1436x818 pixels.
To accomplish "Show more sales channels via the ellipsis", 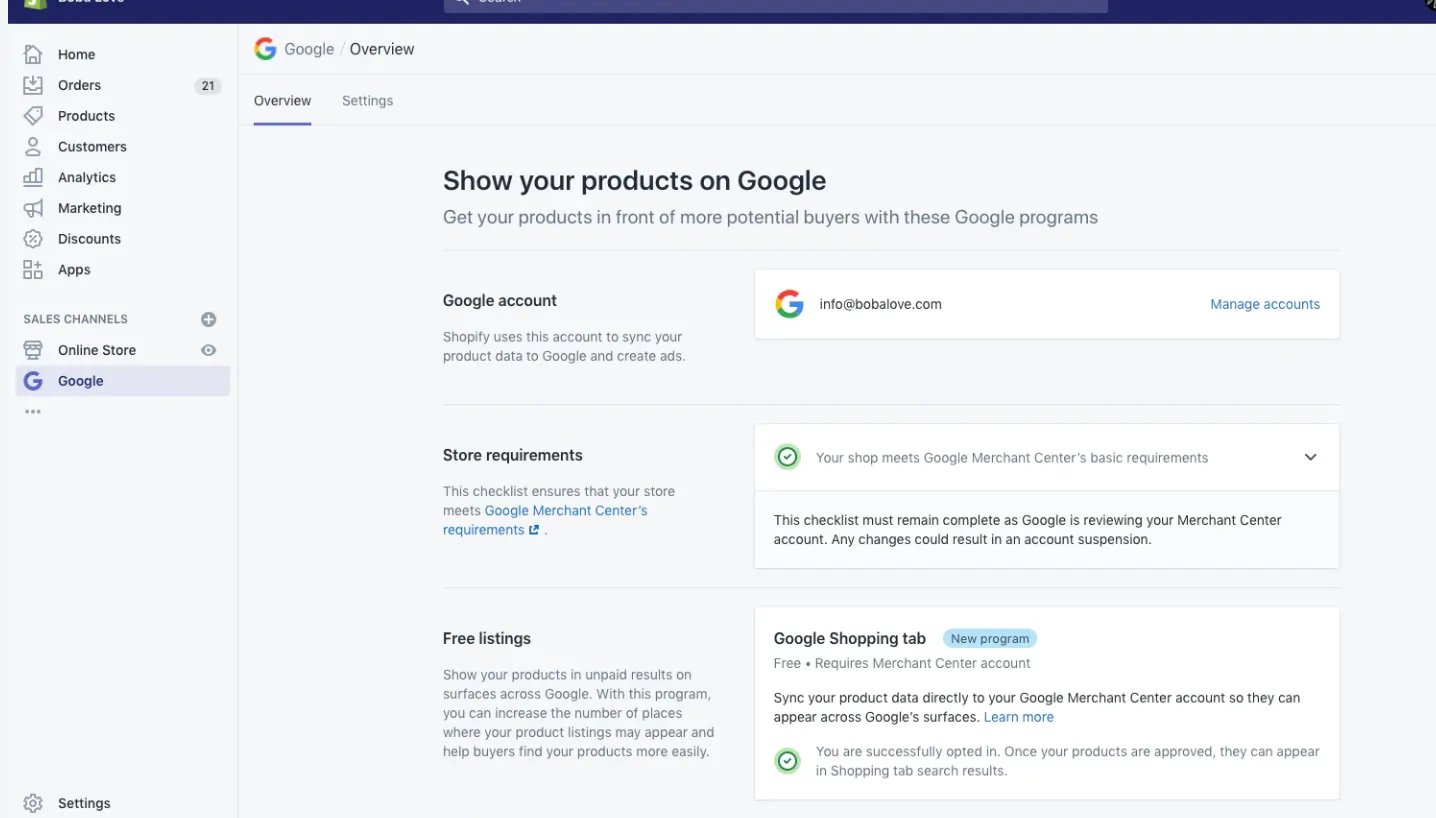I will coord(33,411).
